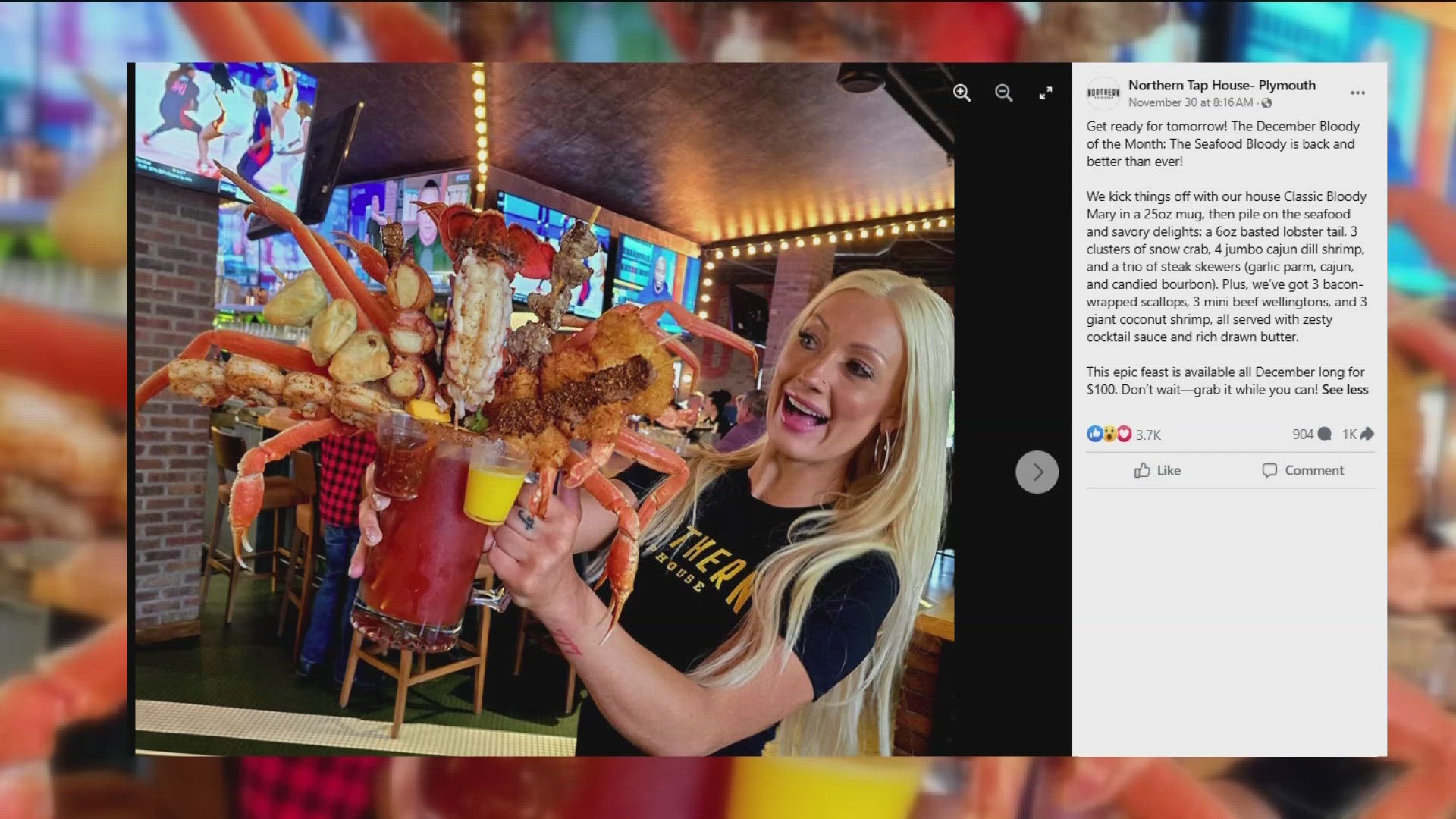Open the 1K shares count
The height and width of the screenshot is (819, 1456).
coord(1357,434)
